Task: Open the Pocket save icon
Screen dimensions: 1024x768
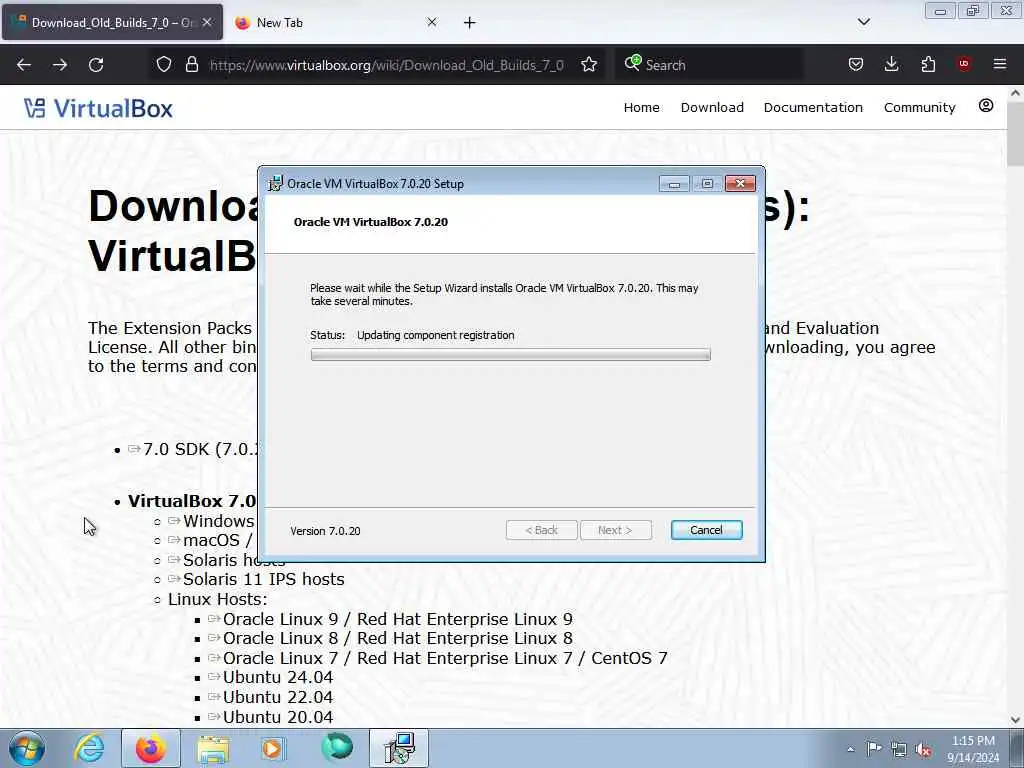Action: [856, 65]
